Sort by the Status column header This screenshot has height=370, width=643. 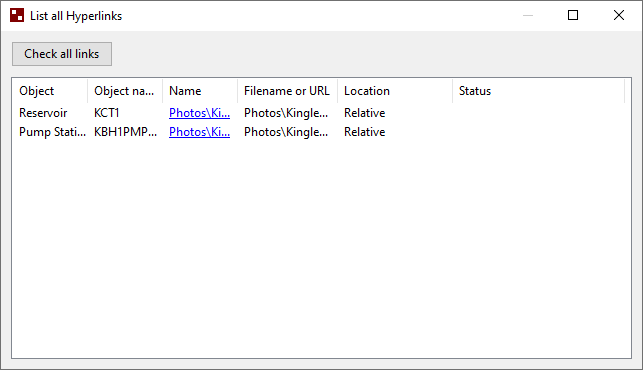538,91
